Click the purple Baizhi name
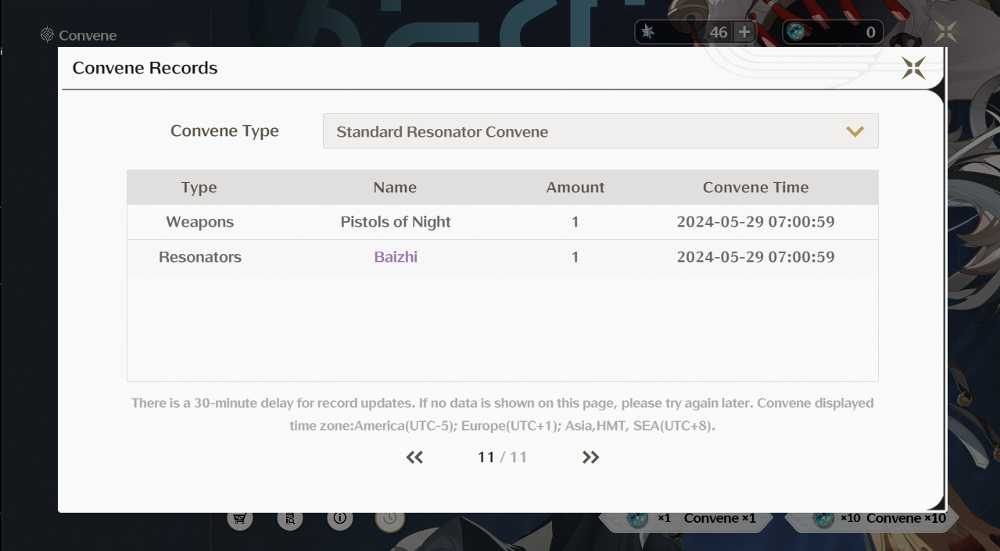This screenshot has height=551, width=1000. pyautogui.click(x=395, y=257)
